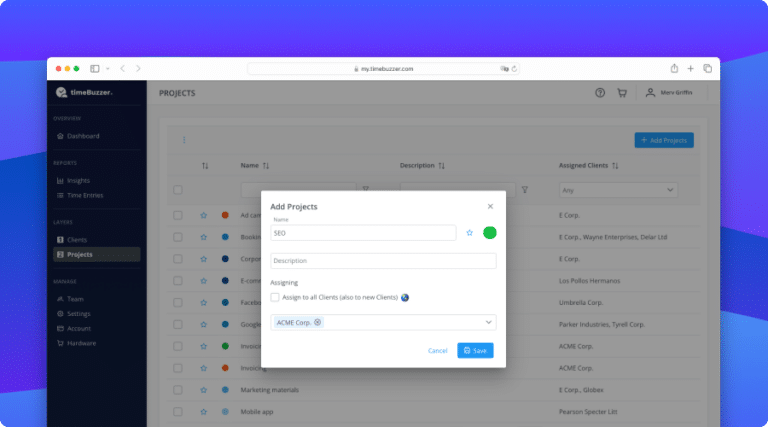Open the browser sidebar dropdown chevron
Screen dimensions: 768x427
pyautogui.click(x=108, y=69)
